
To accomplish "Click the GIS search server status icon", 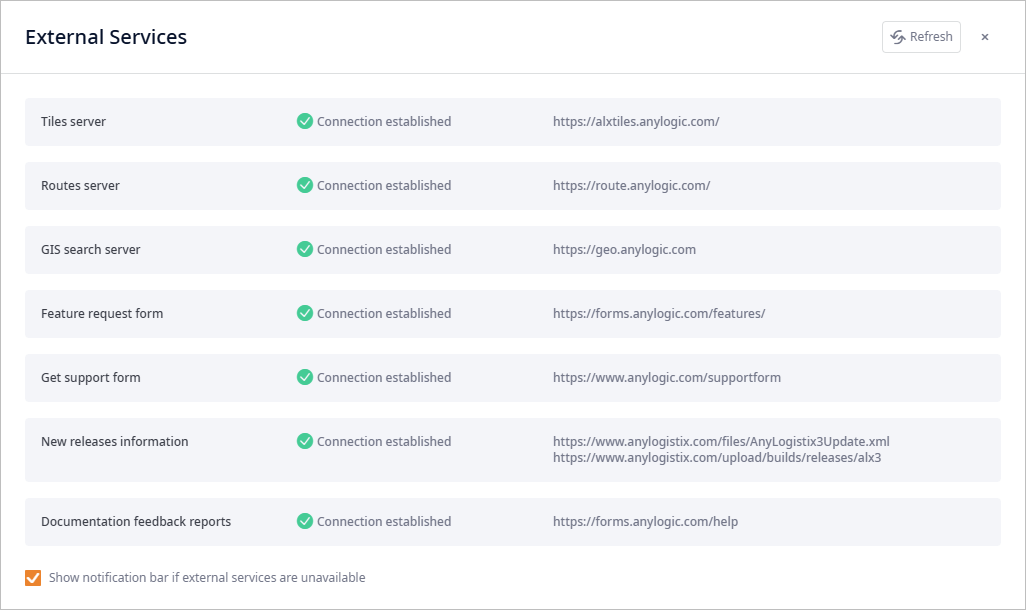I will pos(305,249).
